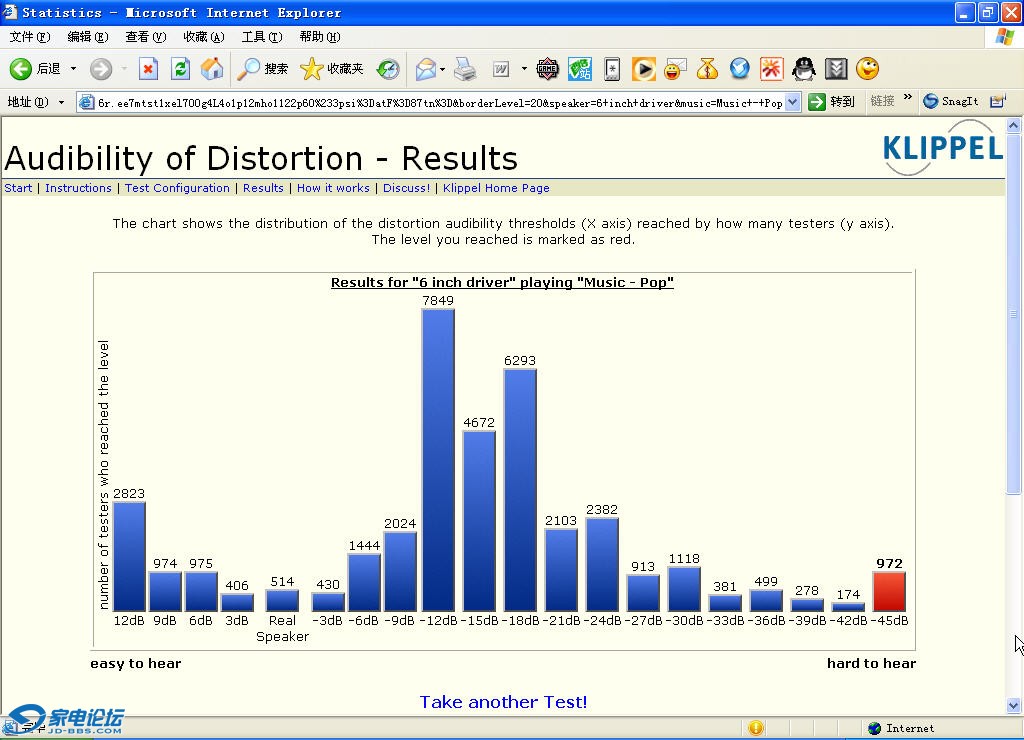The height and width of the screenshot is (740, 1024).
Task: Click the Back (后退) button
Action: coord(36,69)
